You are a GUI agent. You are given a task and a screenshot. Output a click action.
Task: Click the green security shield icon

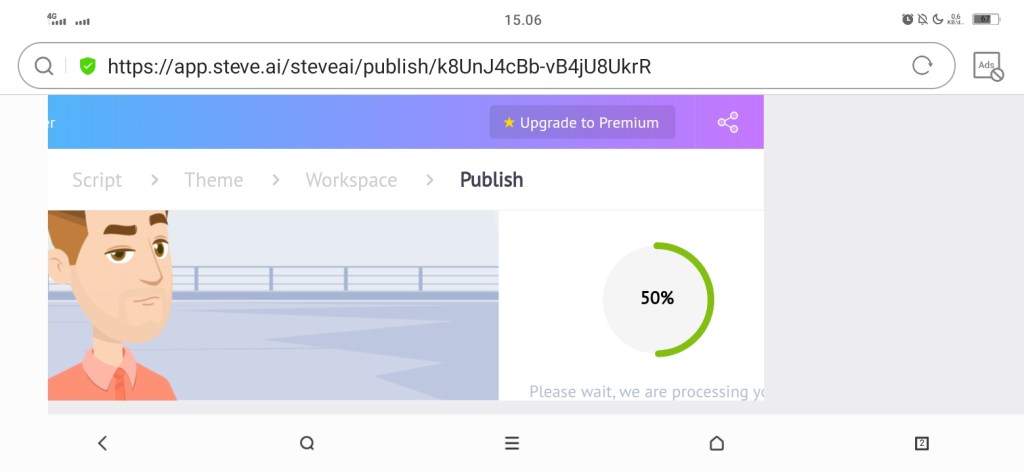pyautogui.click(x=88, y=66)
